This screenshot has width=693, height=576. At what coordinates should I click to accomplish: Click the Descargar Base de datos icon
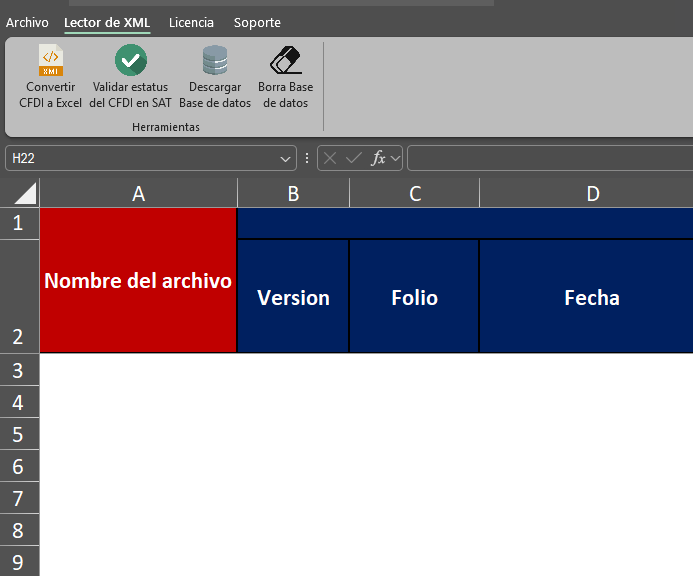click(214, 62)
